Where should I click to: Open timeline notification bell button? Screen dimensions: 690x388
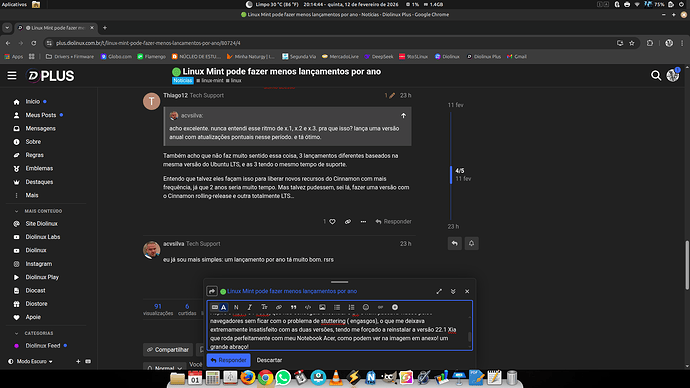[471, 243]
